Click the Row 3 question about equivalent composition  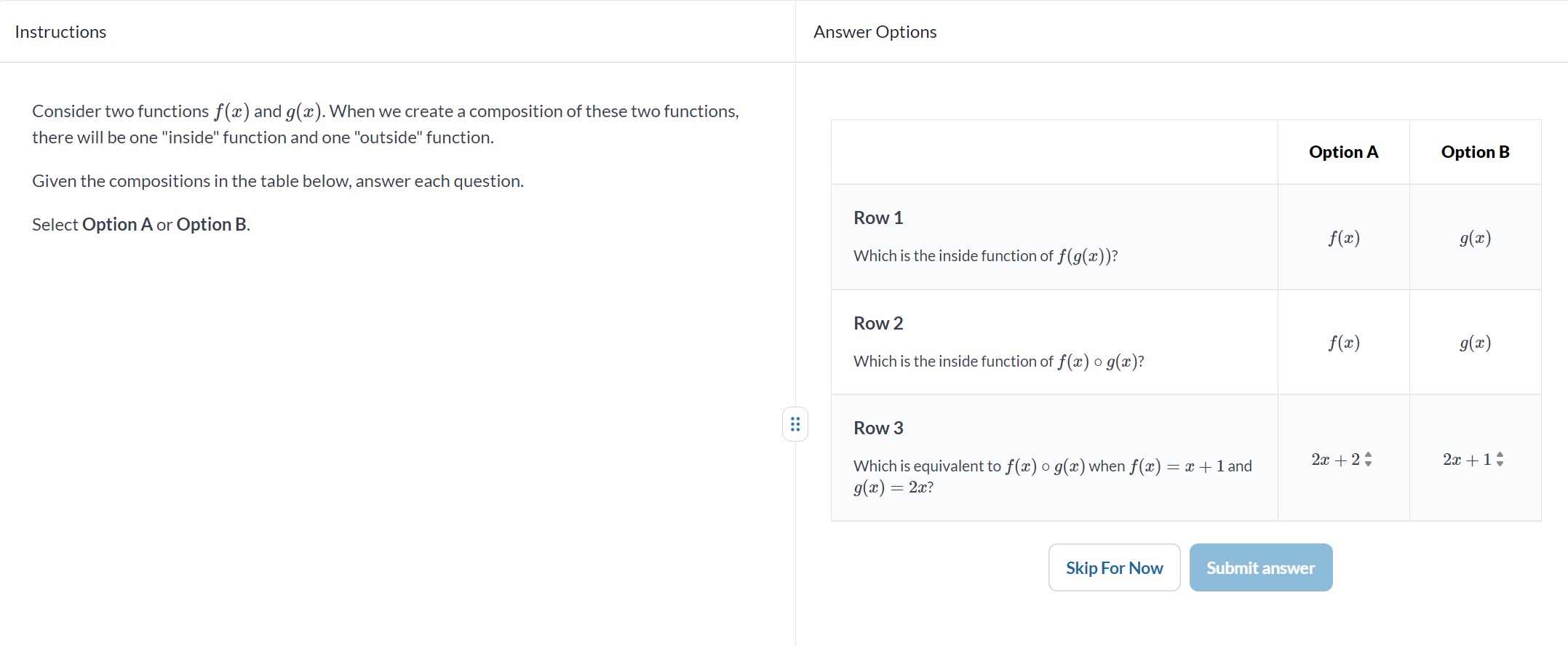(x=1053, y=476)
